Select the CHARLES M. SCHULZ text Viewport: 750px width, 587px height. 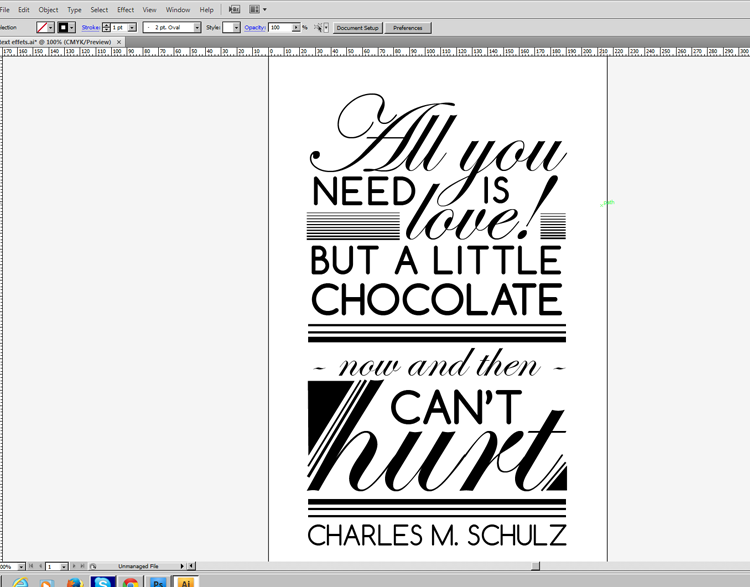(x=437, y=535)
